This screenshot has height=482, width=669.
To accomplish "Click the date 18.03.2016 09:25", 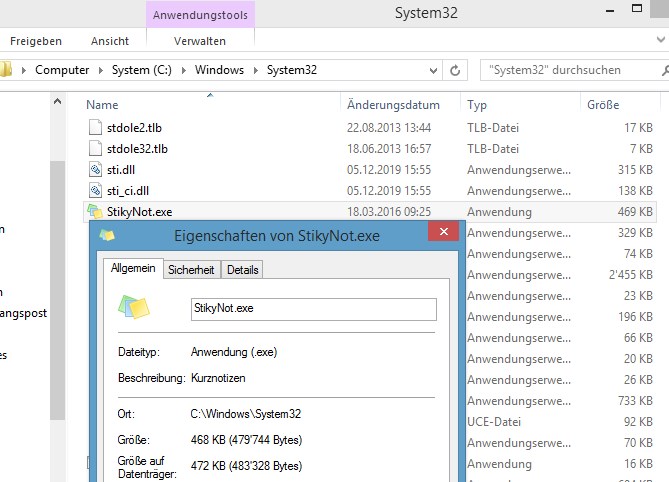I will click(x=389, y=212).
